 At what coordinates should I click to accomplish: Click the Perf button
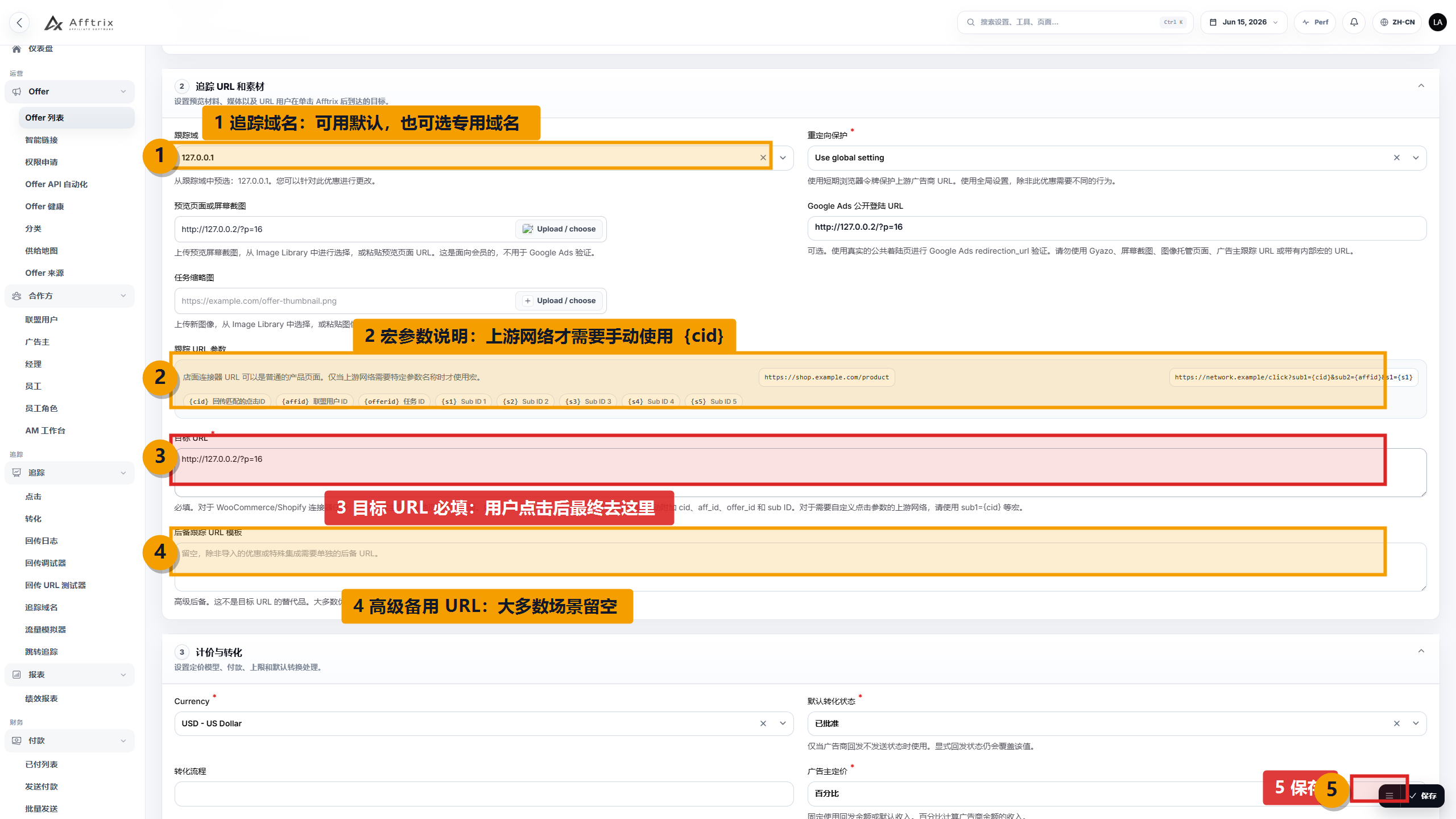1315,22
